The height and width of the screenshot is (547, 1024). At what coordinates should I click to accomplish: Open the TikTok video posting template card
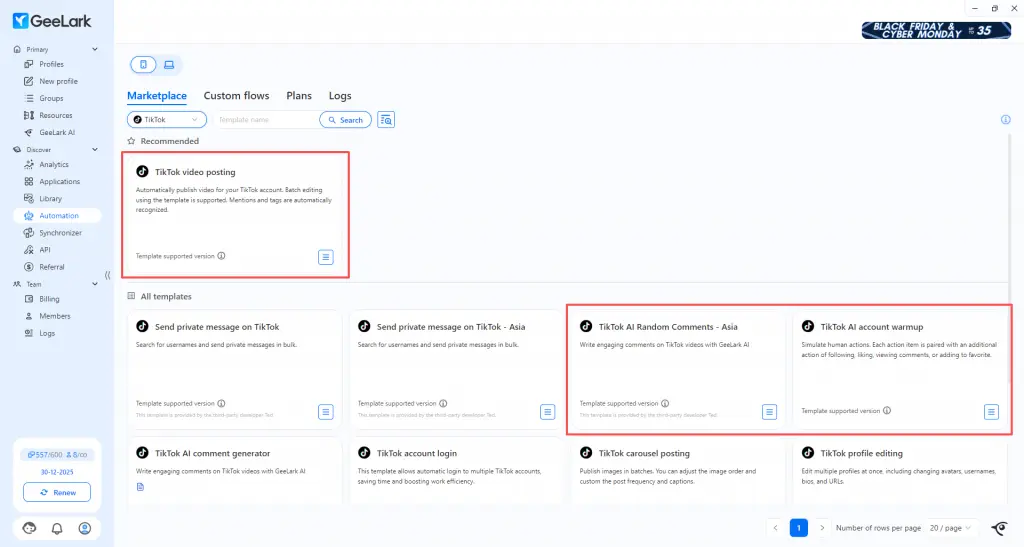pos(236,215)
